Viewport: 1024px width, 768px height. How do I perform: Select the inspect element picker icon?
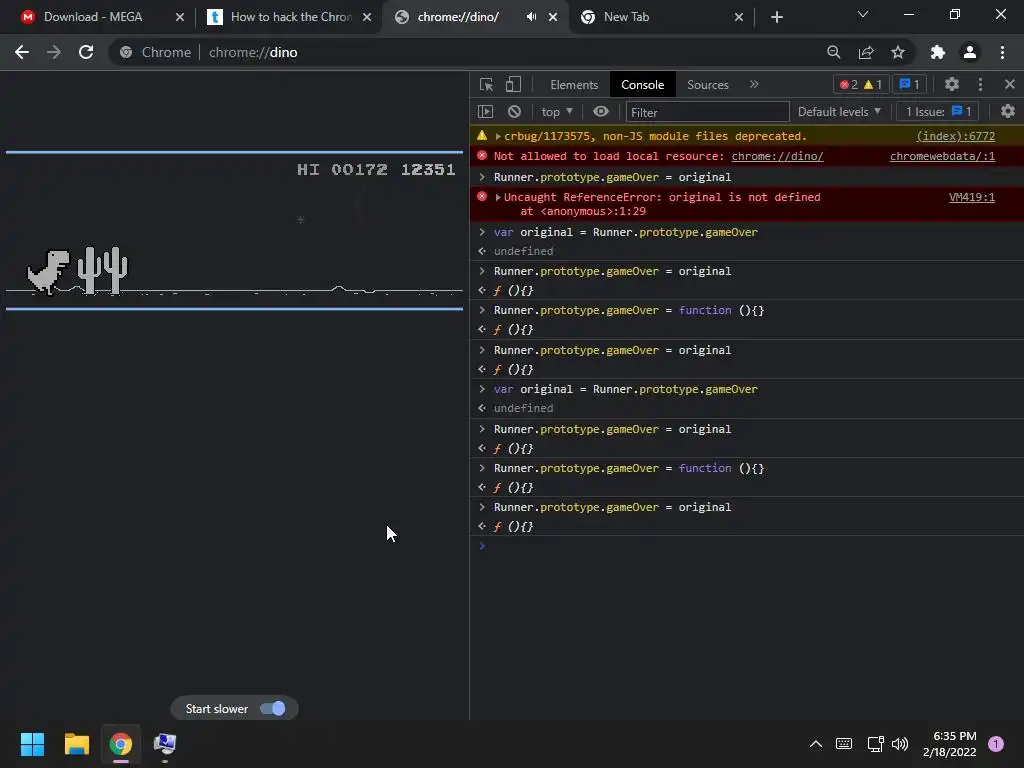pyautogui.click(x=486, y=84)
